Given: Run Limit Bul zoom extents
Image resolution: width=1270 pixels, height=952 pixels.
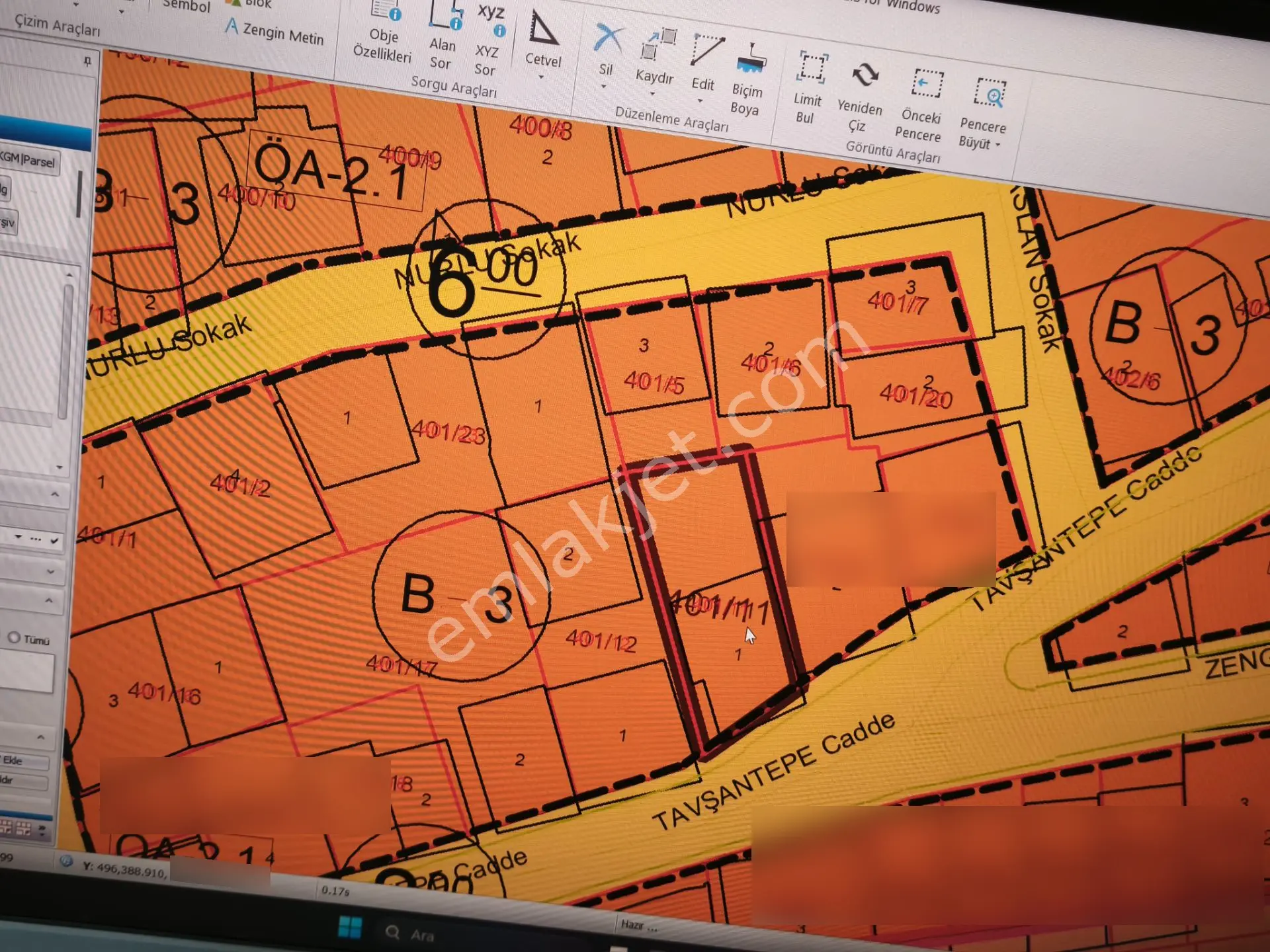Looking at the screenshot, I should pos(809,87).
